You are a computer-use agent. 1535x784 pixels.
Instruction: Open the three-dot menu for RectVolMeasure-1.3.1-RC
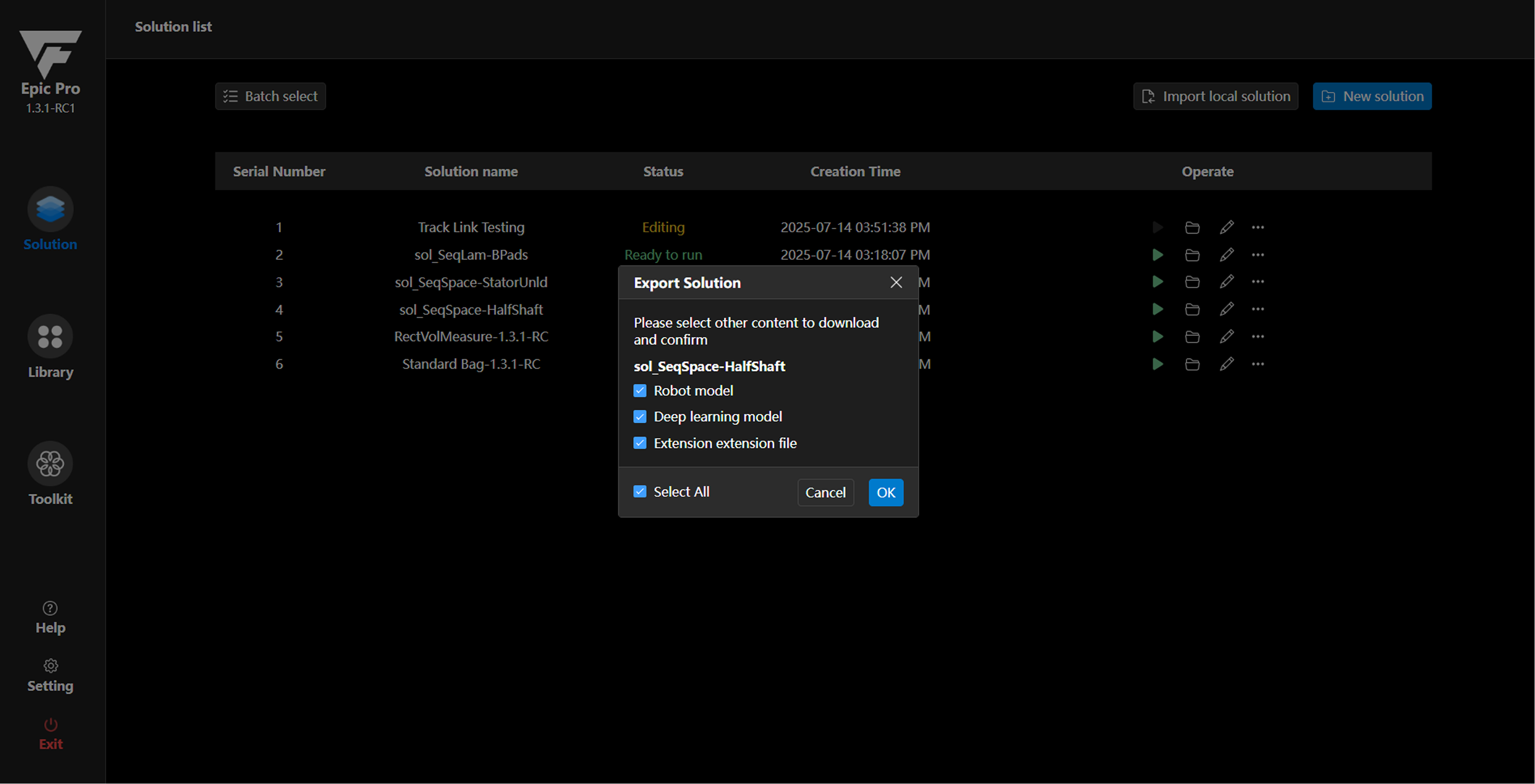click(x=1257, y=336)
